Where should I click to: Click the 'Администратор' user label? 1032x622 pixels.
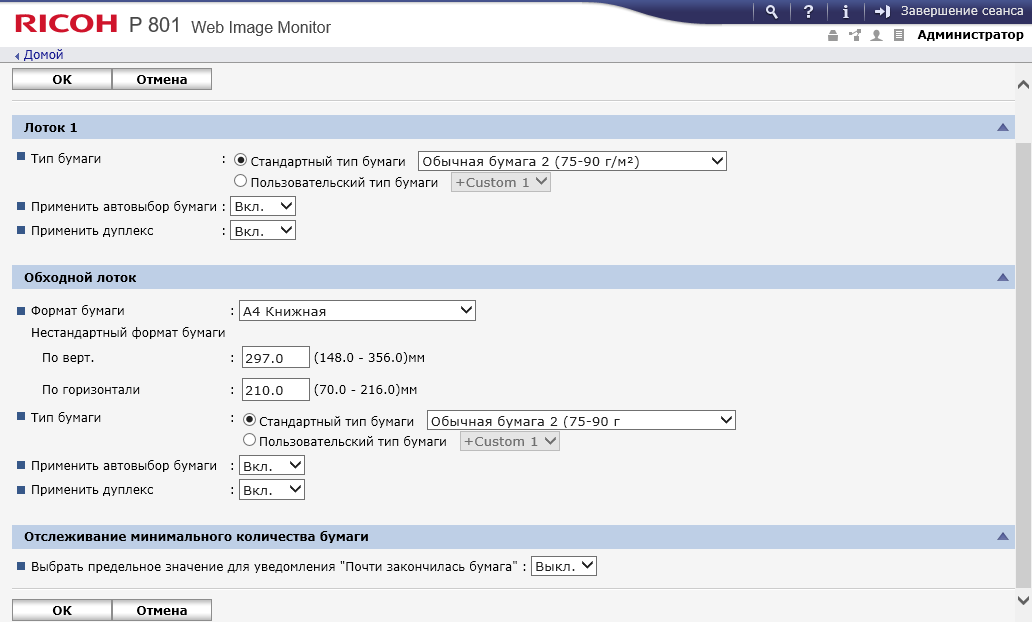pos(970,35)
